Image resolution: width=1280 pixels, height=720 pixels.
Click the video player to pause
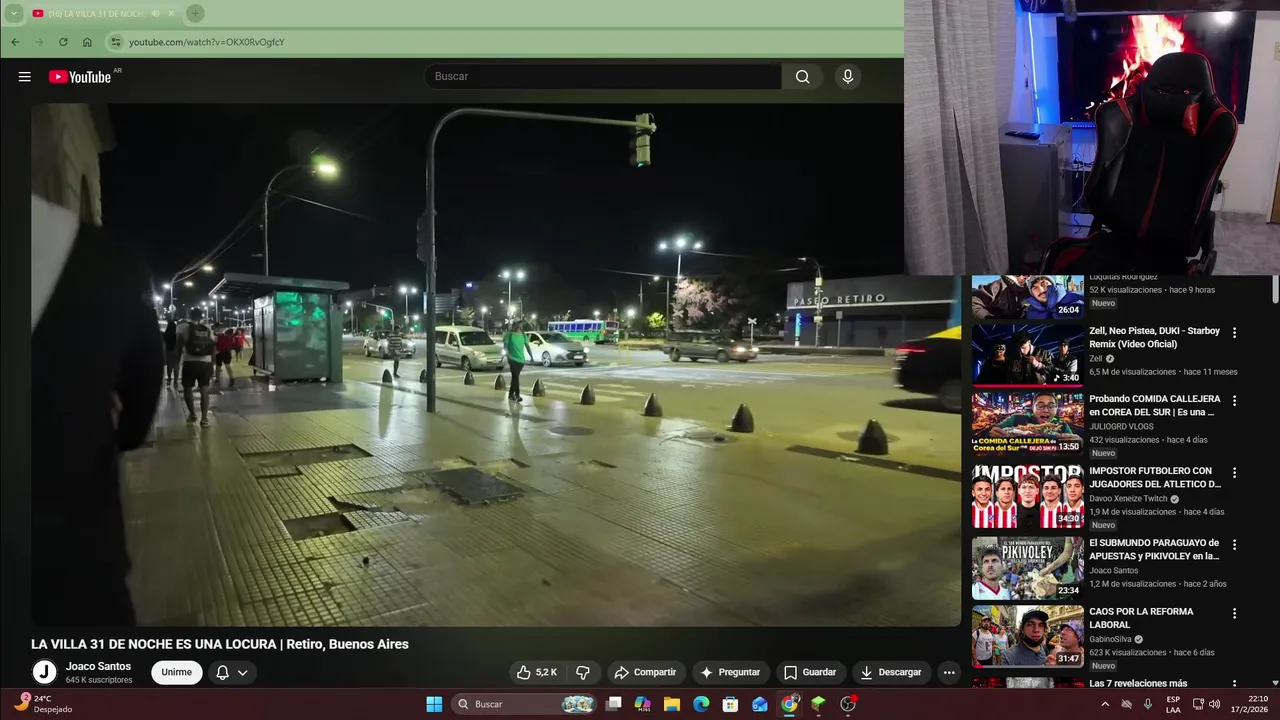(x=496, y=365)
